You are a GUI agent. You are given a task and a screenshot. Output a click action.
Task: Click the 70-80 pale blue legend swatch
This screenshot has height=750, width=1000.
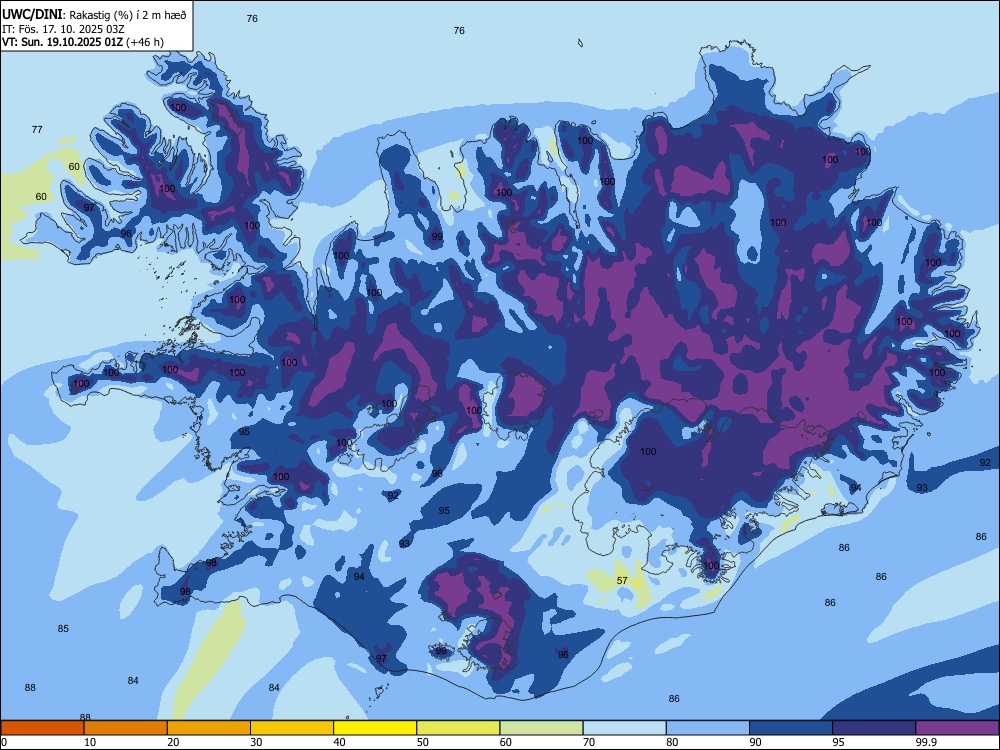pyautogui.click(x=624, y=728)
